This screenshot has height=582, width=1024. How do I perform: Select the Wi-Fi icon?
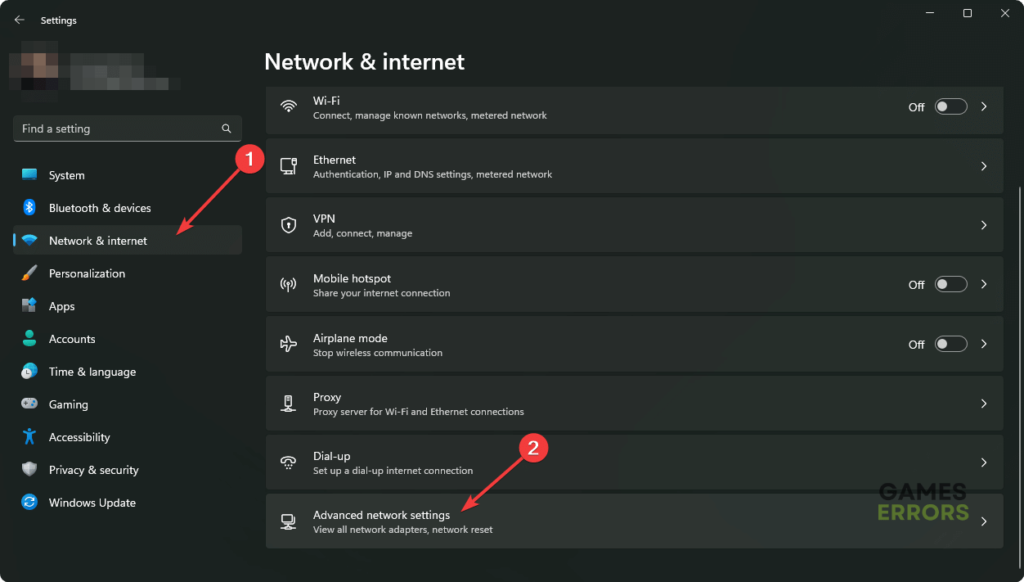(290, 106)
